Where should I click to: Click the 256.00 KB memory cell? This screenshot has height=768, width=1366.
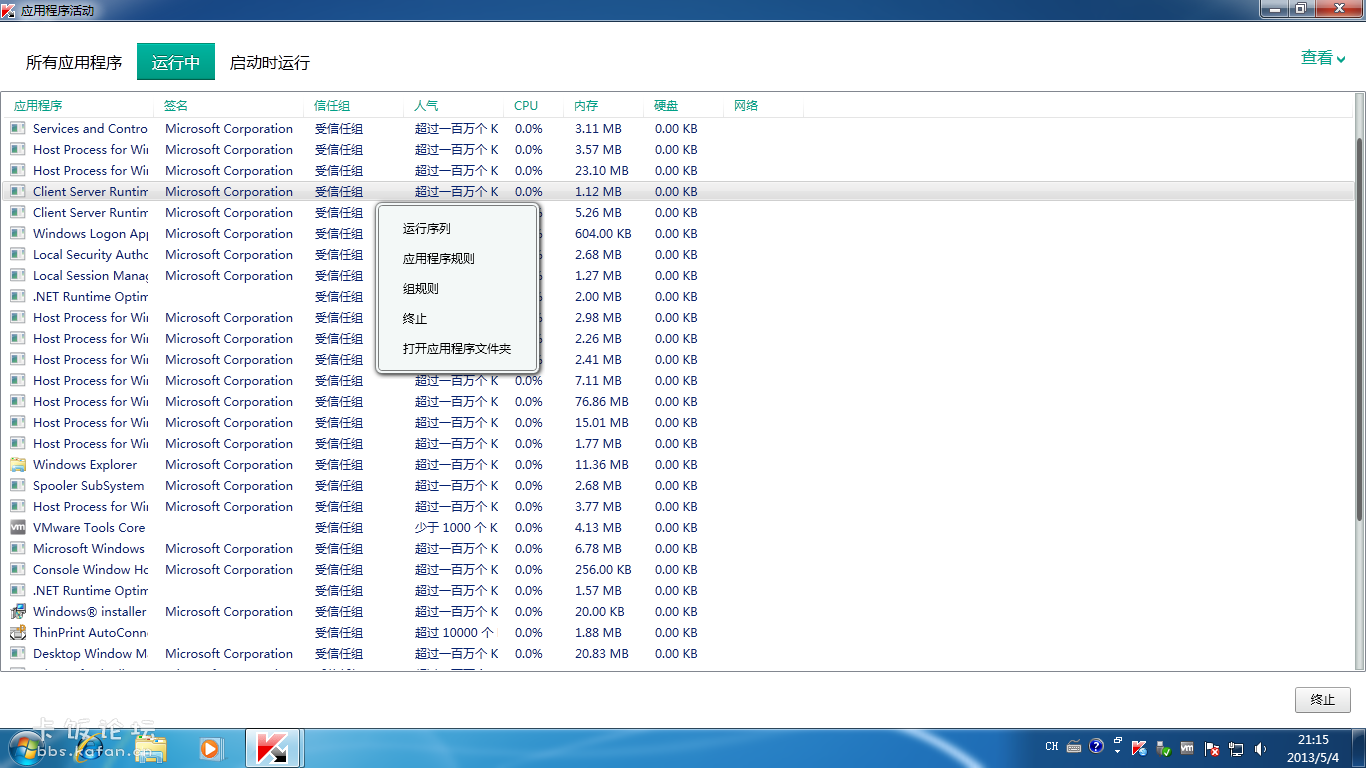603,569
